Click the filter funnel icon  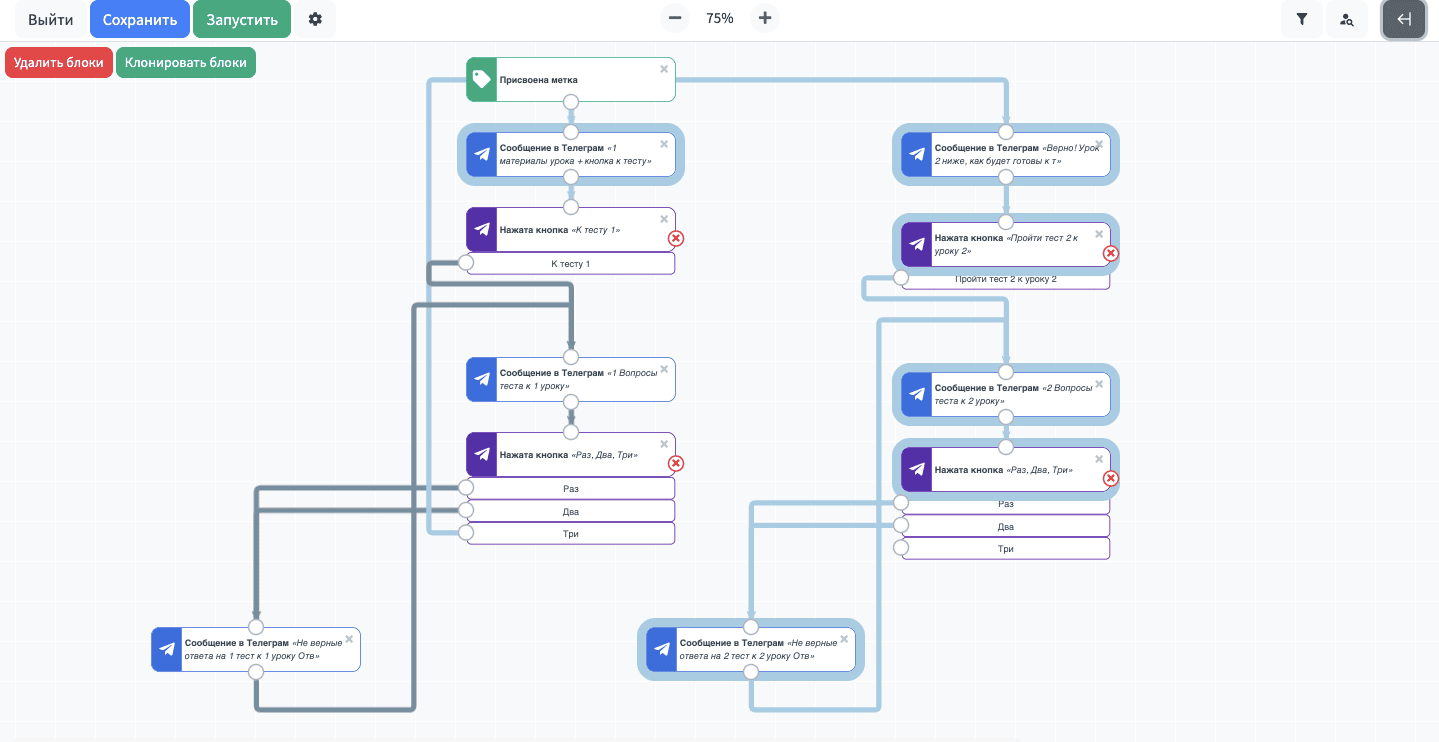pyautogui.click(x=1301, y=19)
